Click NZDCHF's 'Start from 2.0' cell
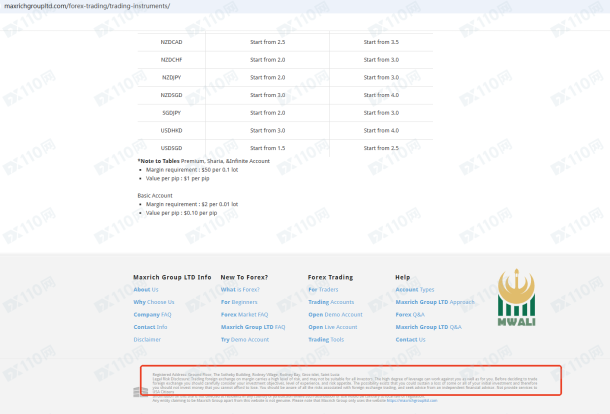The image size is (610, 414). point(268,60)
